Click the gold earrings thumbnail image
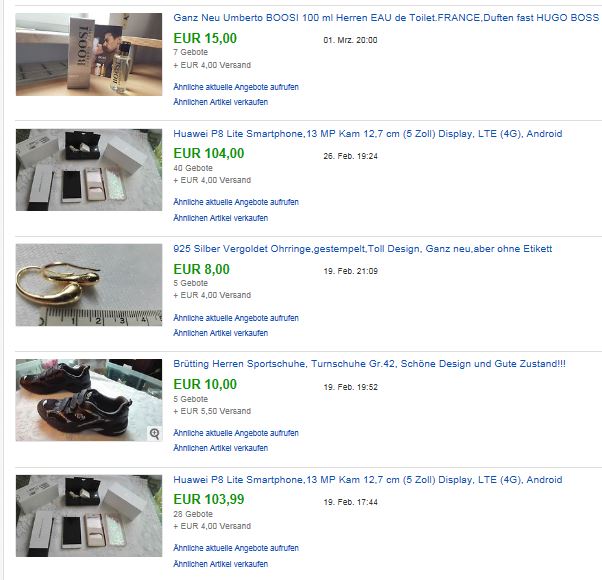This screenshot has height=580, width=602. point(89,285)
